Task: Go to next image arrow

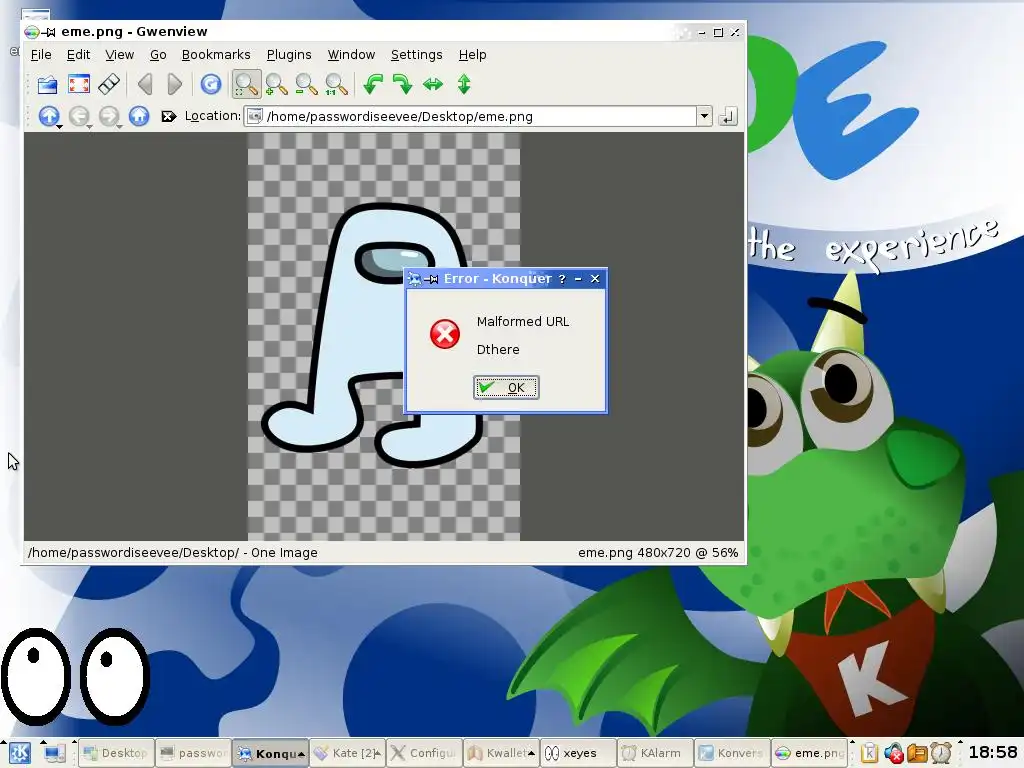Action: point(174,84)
